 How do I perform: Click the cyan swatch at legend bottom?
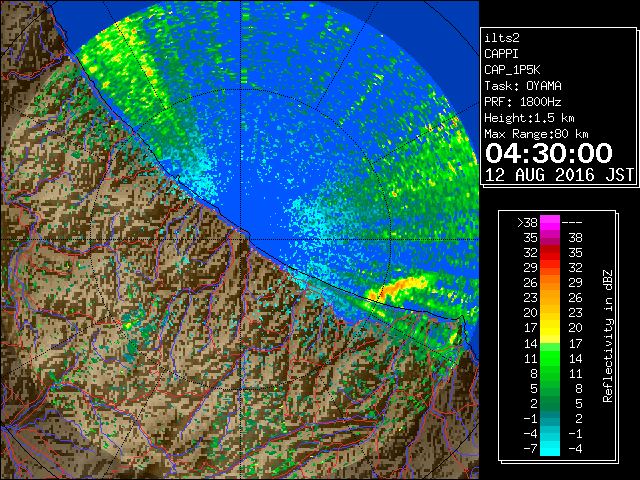click(550, 448)
